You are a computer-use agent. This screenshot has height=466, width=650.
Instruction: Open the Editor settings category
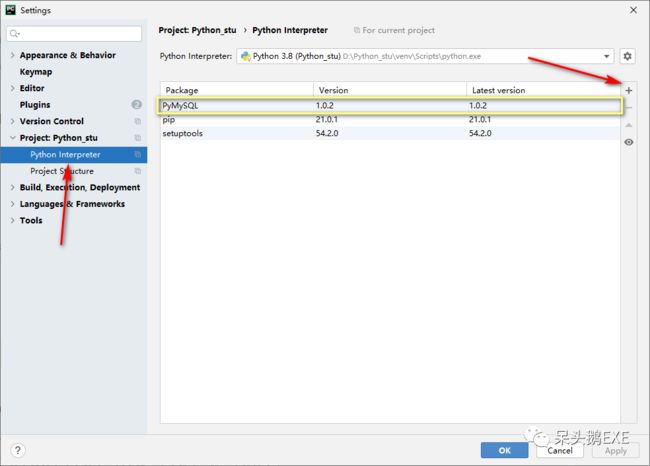[32, 88]
